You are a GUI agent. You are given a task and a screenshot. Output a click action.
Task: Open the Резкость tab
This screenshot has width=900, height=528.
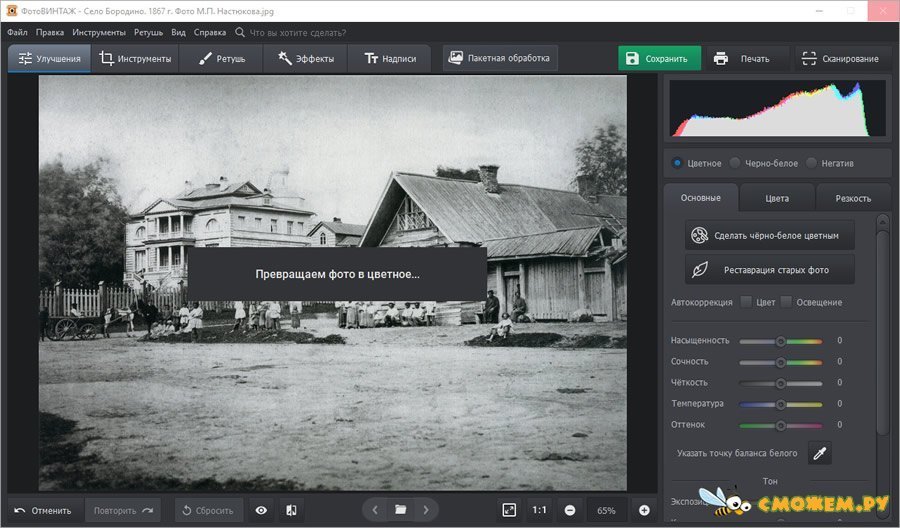[853, 198]
